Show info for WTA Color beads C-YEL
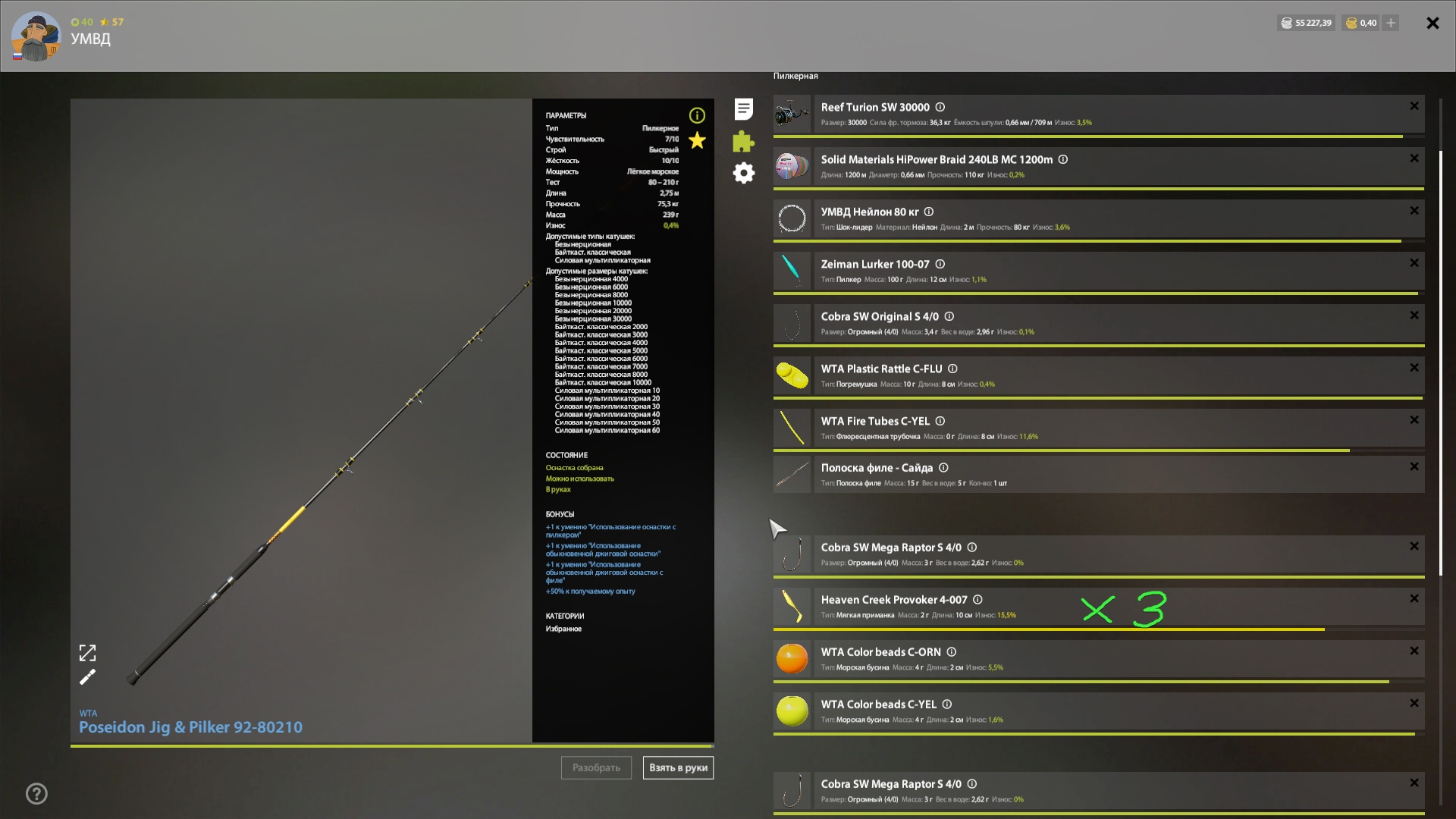This screenshot has width=1456, height=819. (947, 704)
